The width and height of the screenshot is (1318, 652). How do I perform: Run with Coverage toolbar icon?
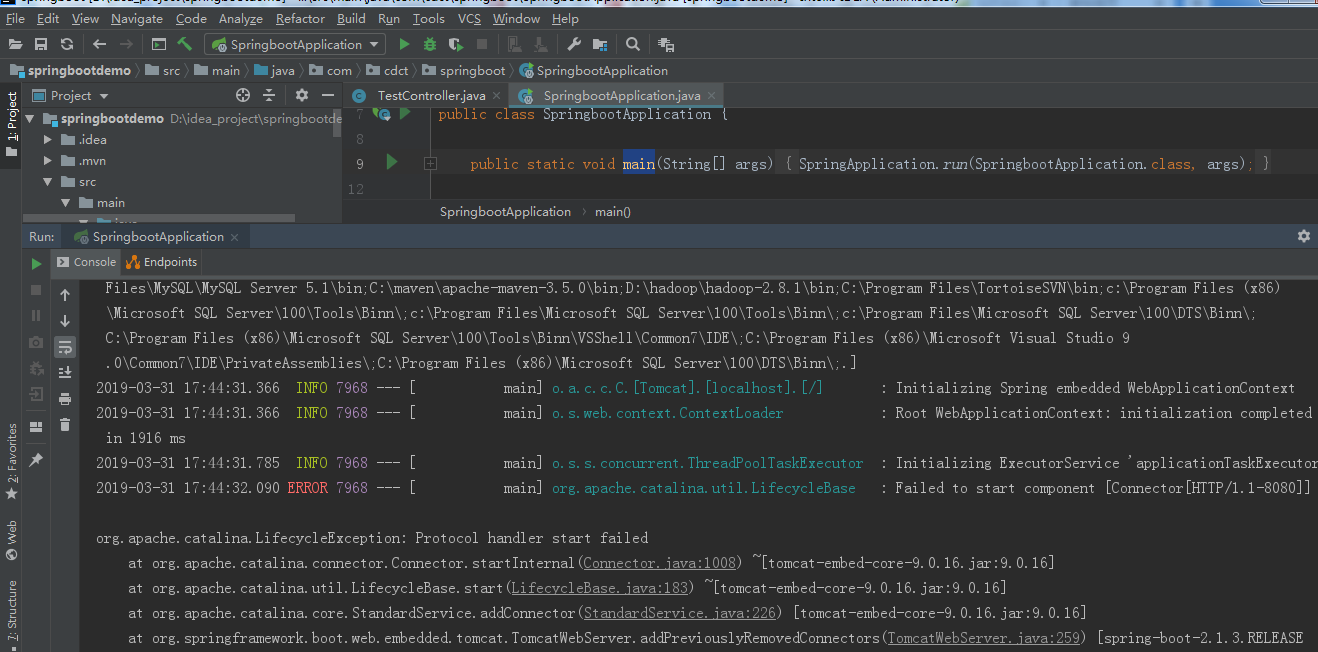(x=456, y=44)
